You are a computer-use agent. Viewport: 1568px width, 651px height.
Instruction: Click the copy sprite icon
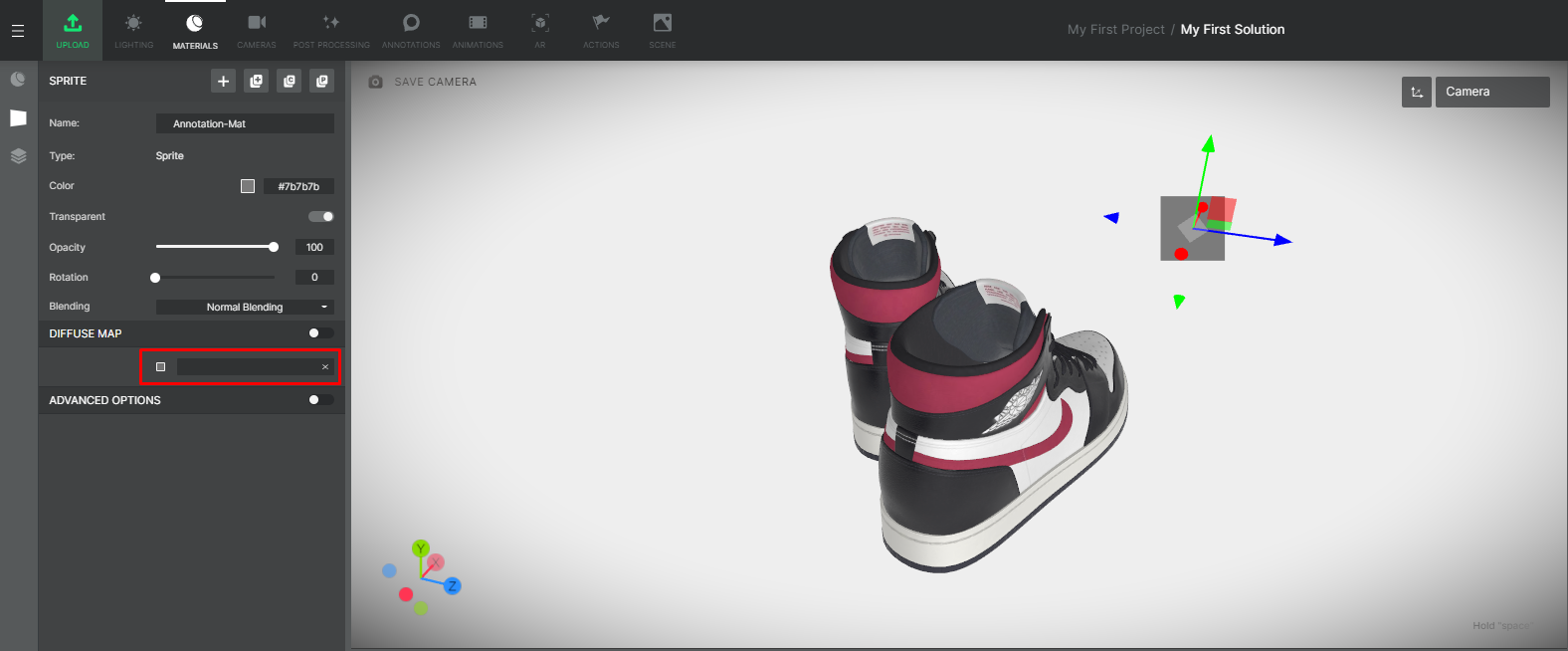tap(290, 82)
